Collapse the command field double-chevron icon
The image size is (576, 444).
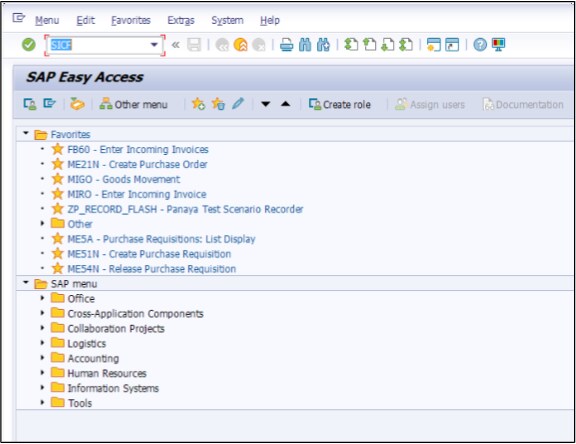(x=176, y=45)
